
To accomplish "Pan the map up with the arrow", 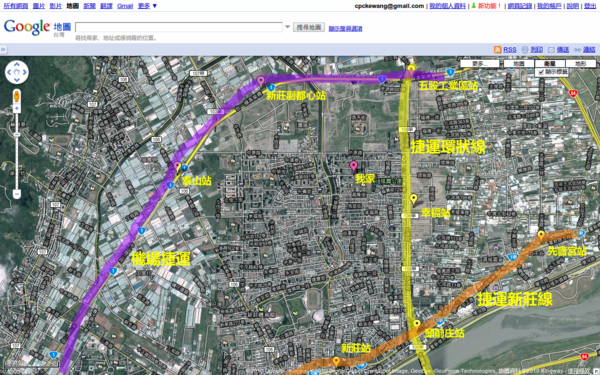I will (x=16, y=65).
